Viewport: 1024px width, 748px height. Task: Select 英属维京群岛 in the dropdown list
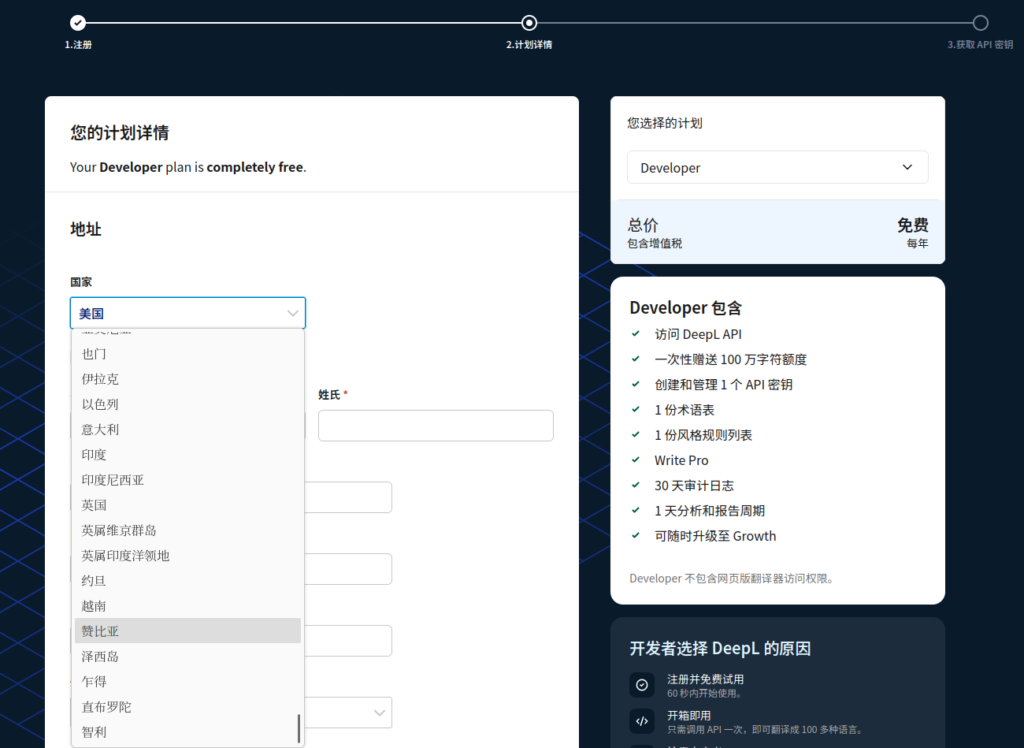pyautogui.click(x=187, y=530)
